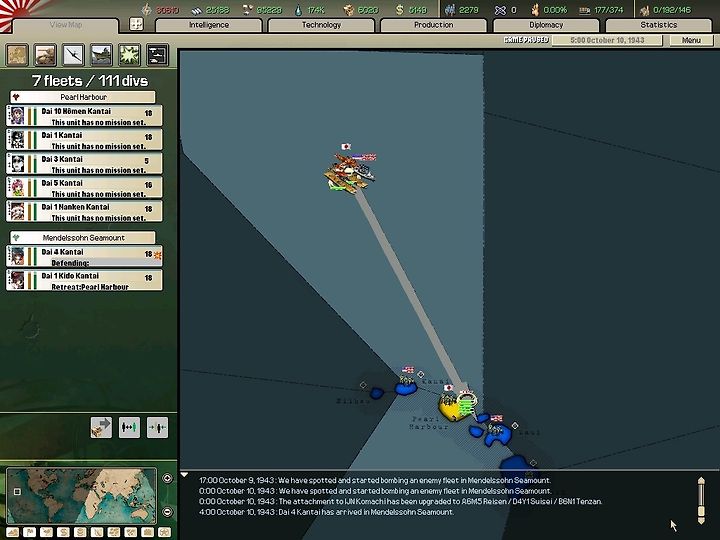The image size is (720, 540).
Task: Zoom in the minimap with plus
Action: tap(167, 478)
